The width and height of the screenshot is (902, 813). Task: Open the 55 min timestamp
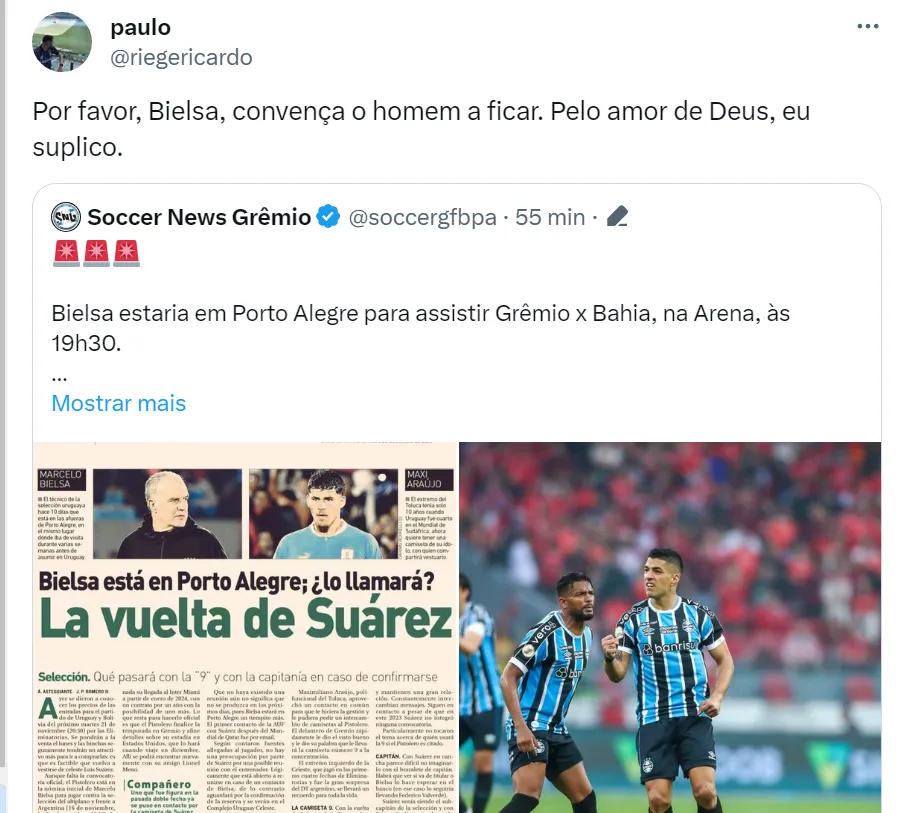tap(550, 217)
